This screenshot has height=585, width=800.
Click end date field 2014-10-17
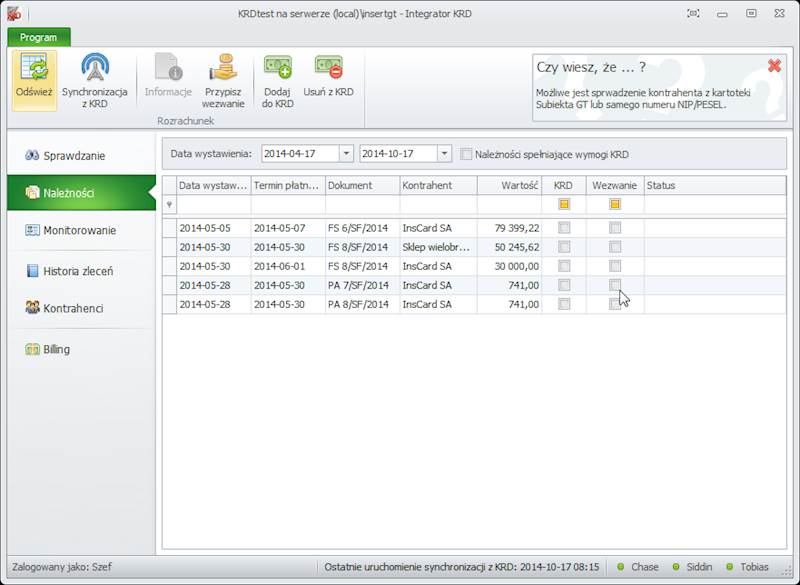[x=398, y=154]
